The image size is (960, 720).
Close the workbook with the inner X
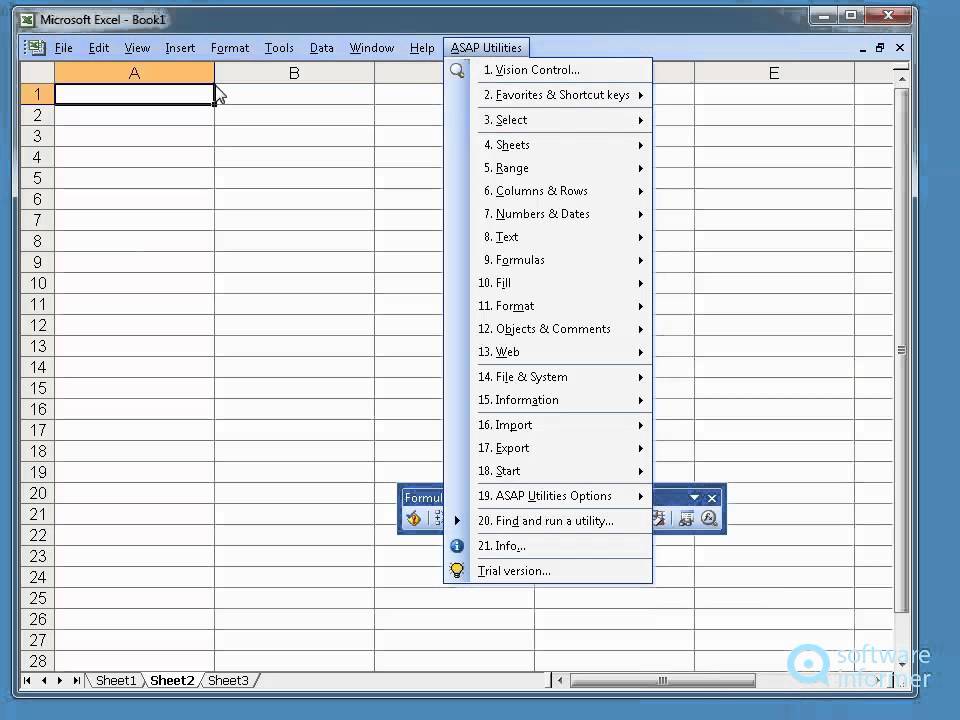[x=900, y=48]
